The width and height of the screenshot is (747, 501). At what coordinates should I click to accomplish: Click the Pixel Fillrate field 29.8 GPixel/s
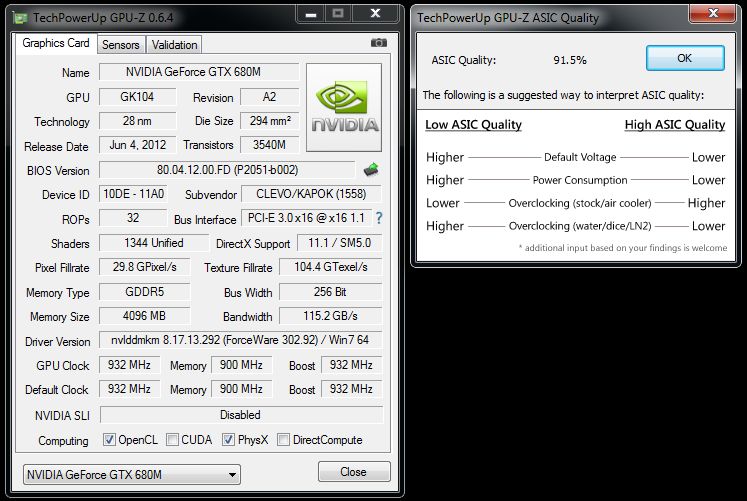tap(144, 267)
